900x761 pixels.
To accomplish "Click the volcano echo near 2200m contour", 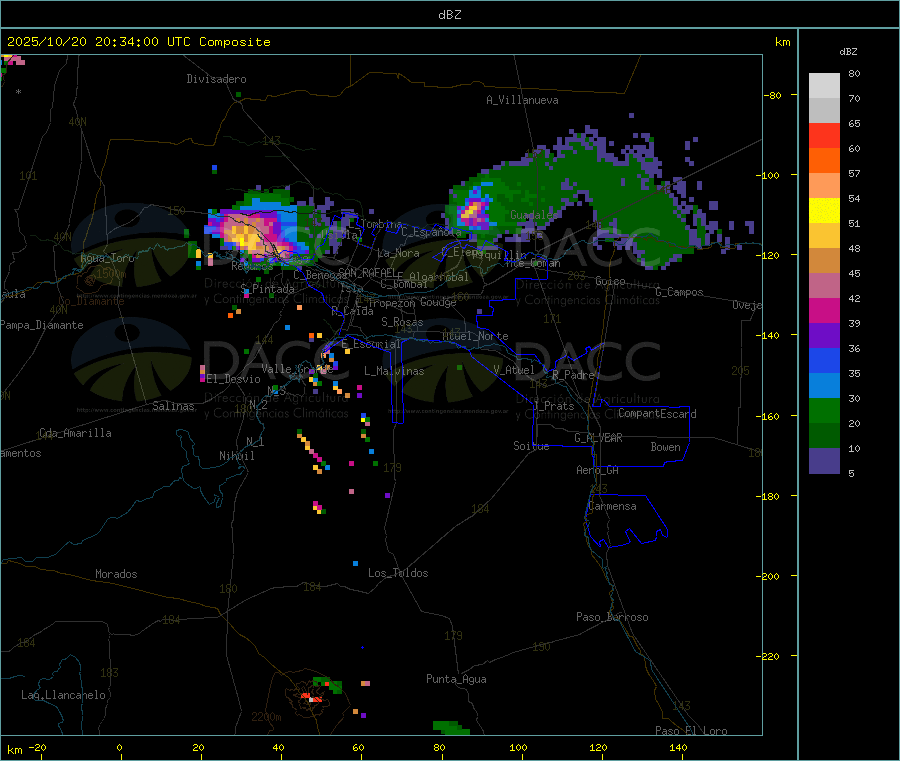I will click(312, 697).
